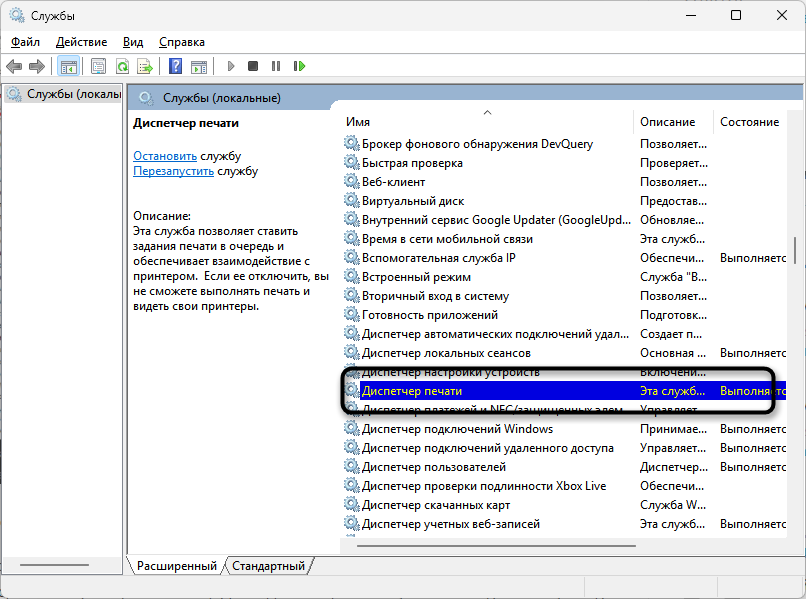Open the Файл menu

[25, 42]
